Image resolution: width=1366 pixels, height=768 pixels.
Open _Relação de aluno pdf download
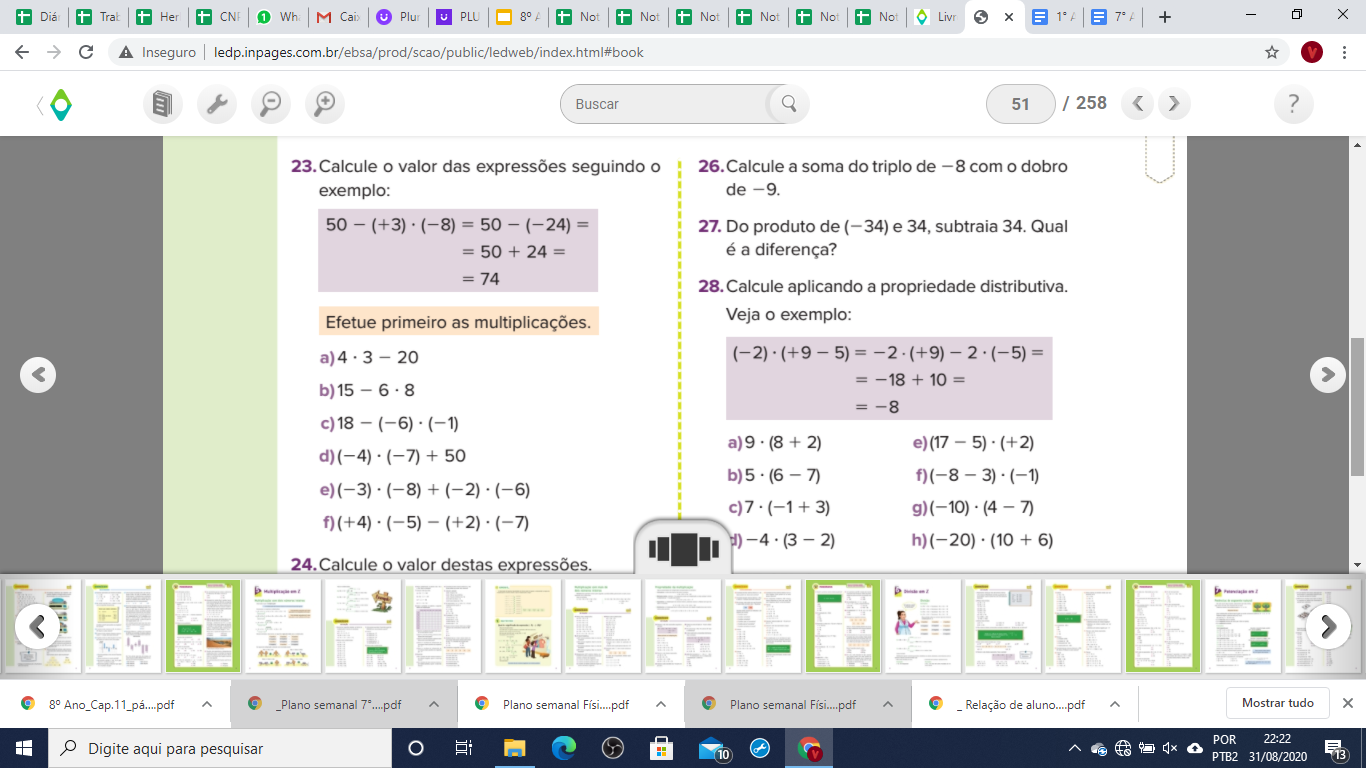tap(1008, 704)
